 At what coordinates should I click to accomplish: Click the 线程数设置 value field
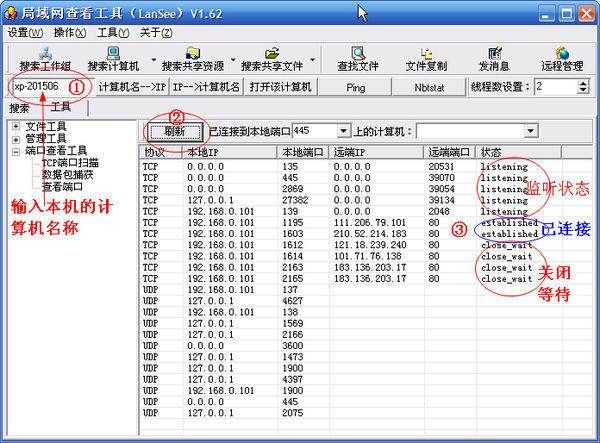coord(556,86)
